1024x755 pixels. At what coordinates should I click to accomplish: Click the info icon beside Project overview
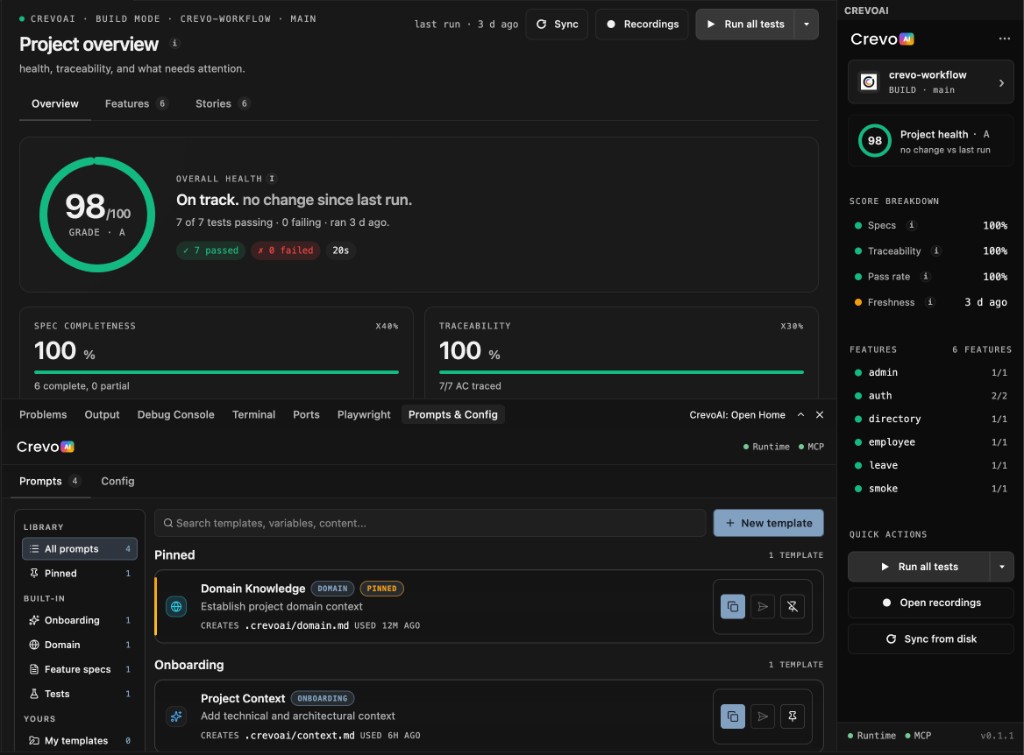174,44
